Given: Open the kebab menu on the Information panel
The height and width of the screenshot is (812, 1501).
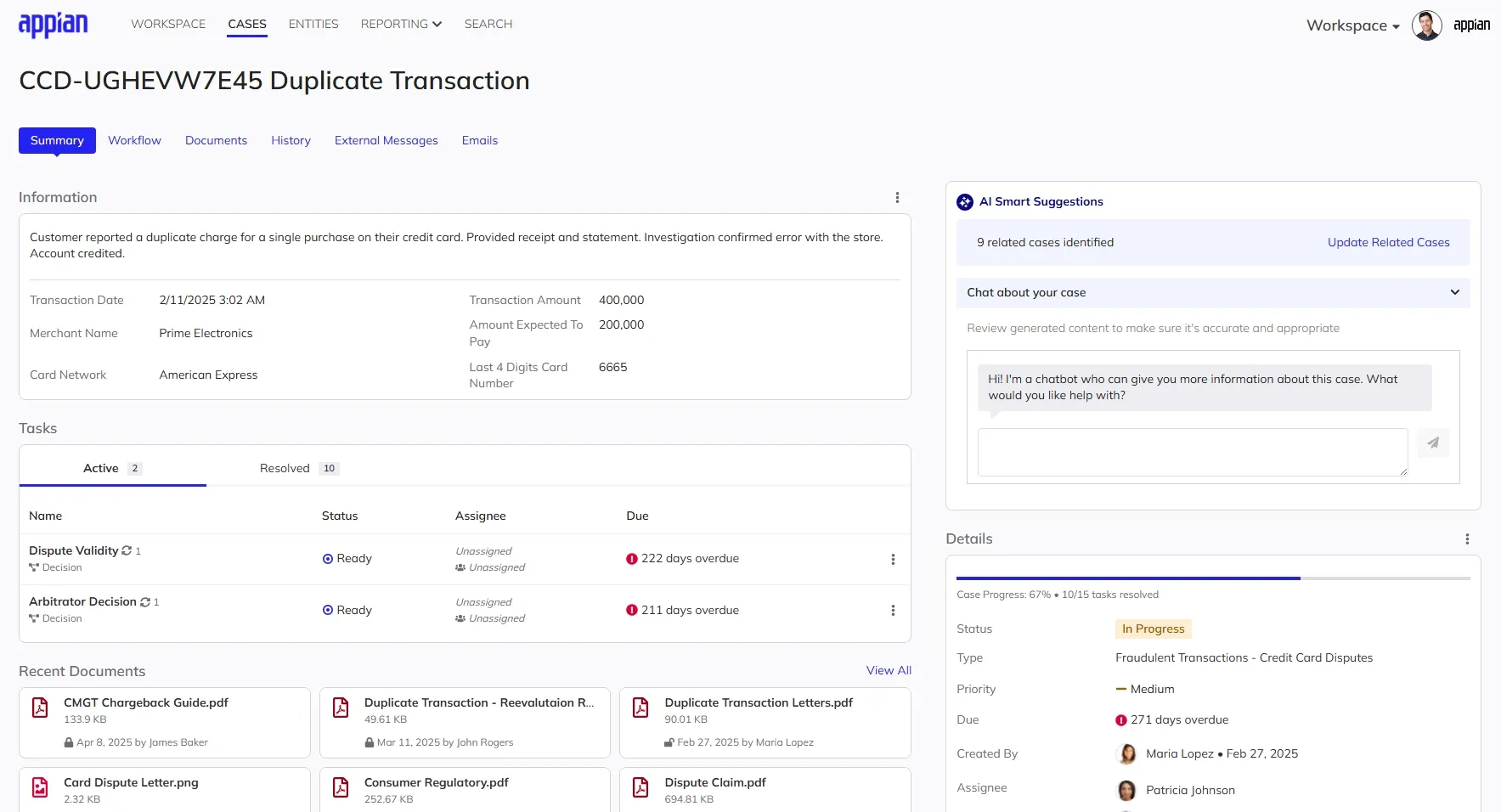Looking at the screenshot, I should [897, 197].
